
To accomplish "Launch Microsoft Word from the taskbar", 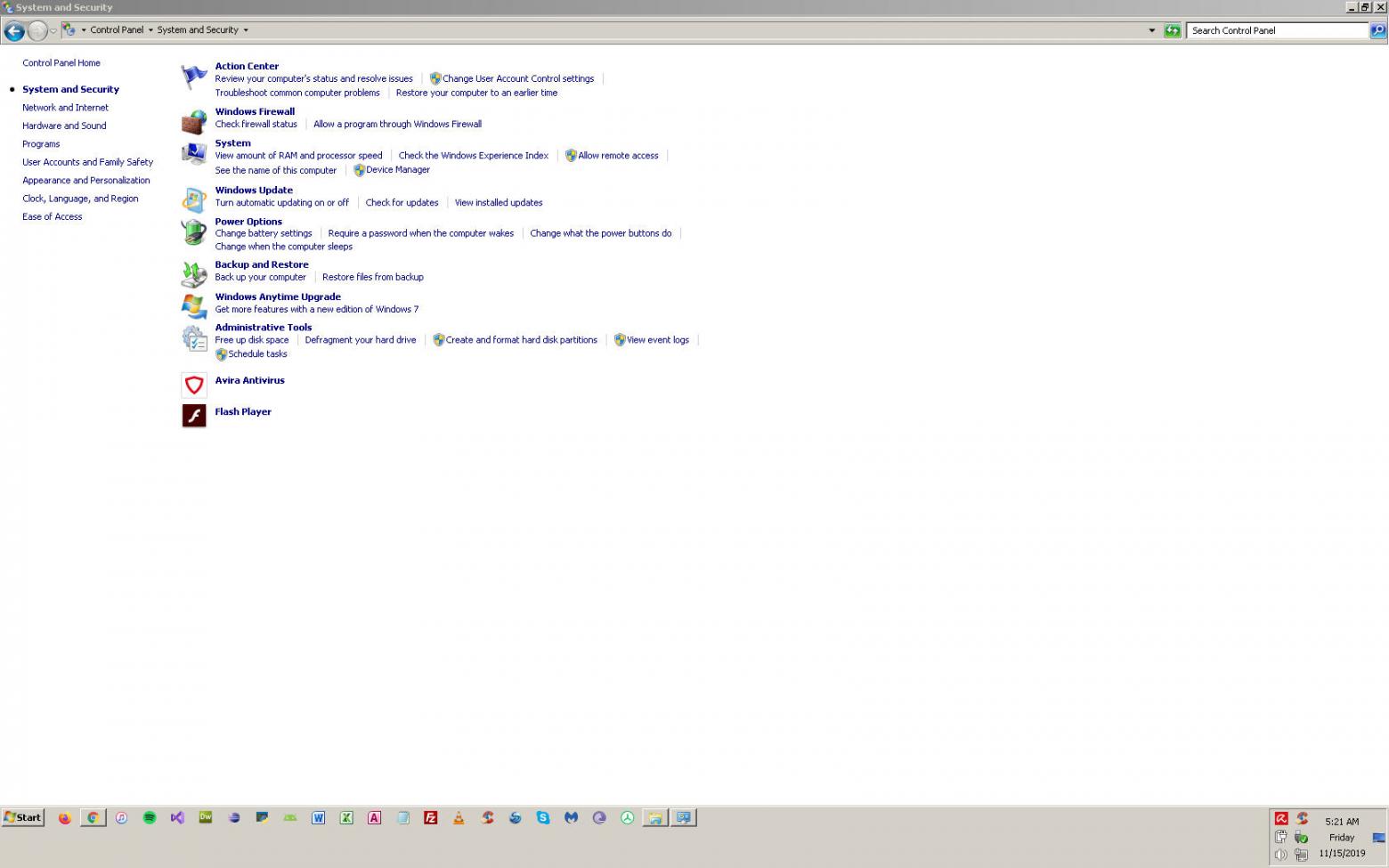I will coord(318,817).
